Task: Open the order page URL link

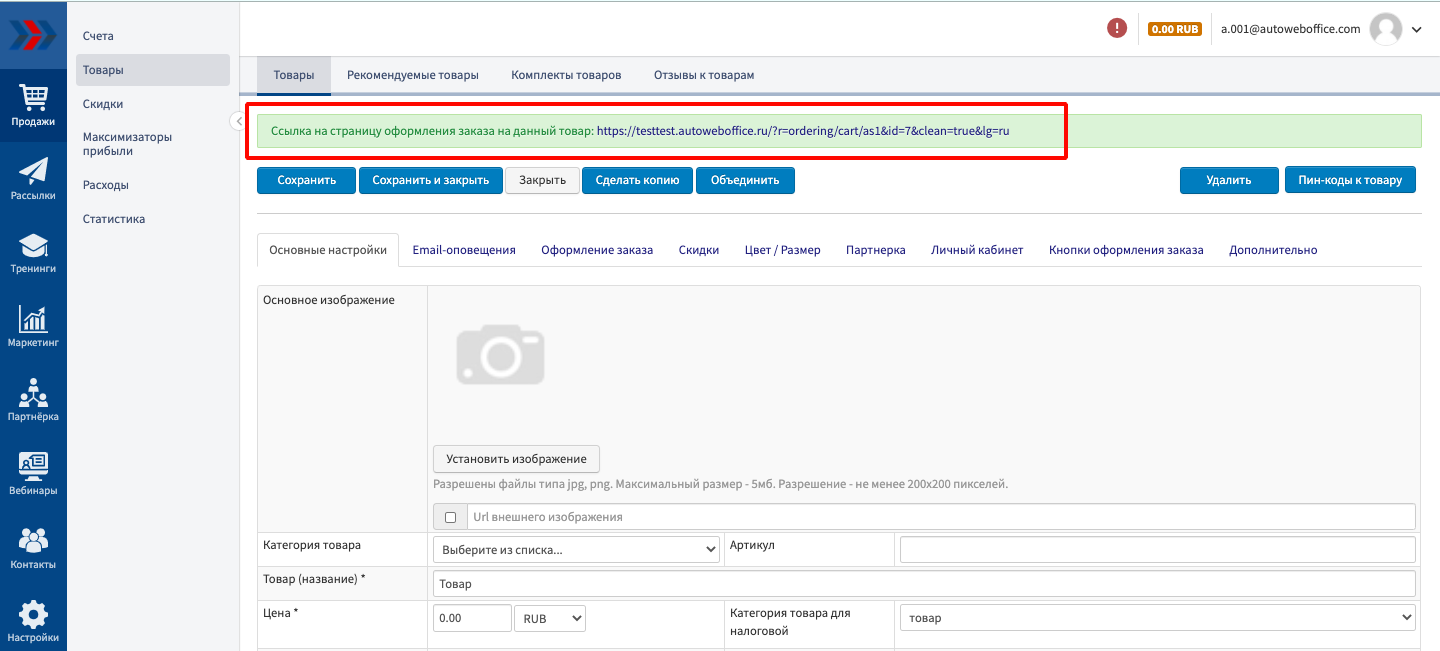Action: coord(803,131)
